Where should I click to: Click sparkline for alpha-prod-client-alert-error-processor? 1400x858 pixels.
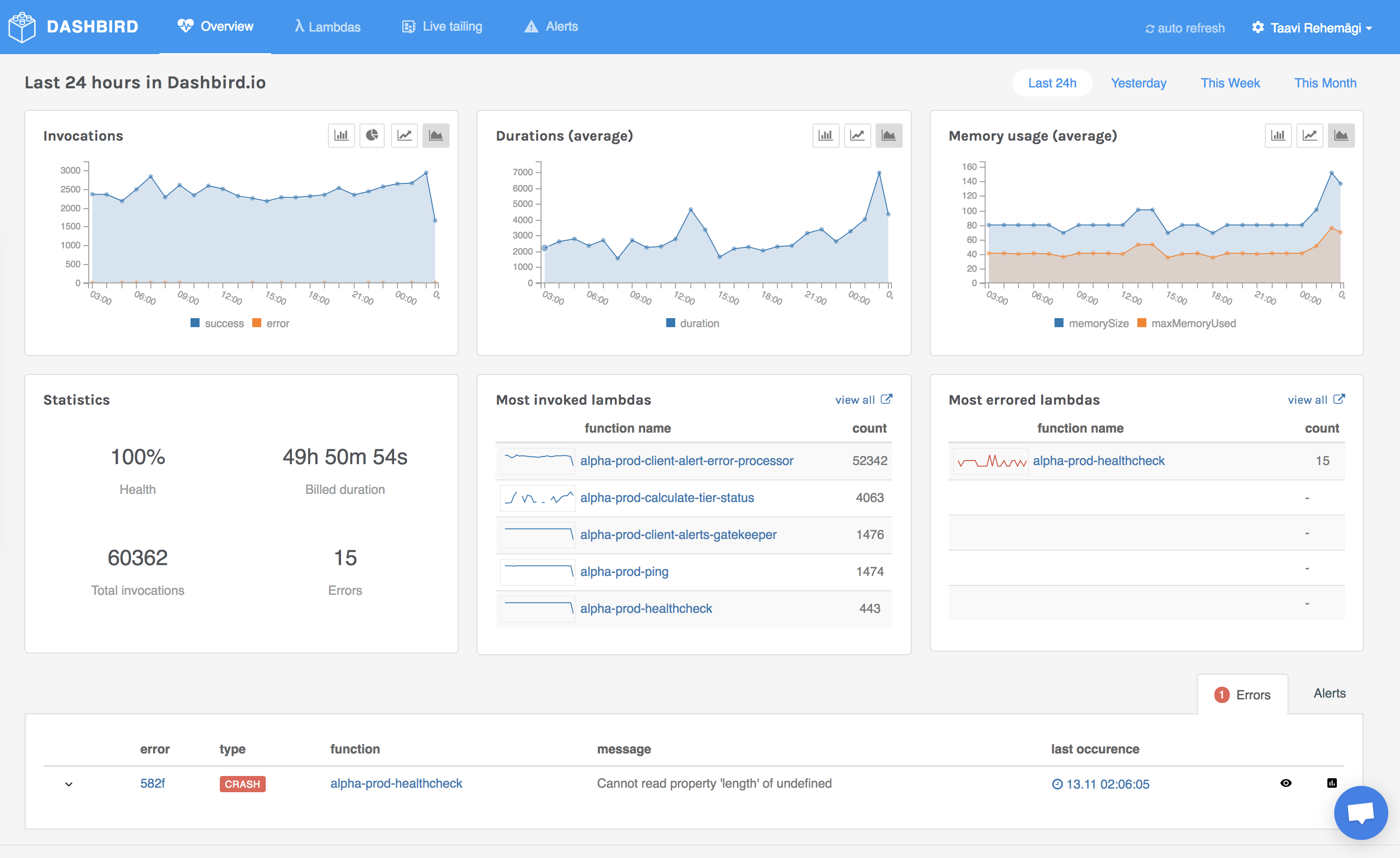click(537, 461)
